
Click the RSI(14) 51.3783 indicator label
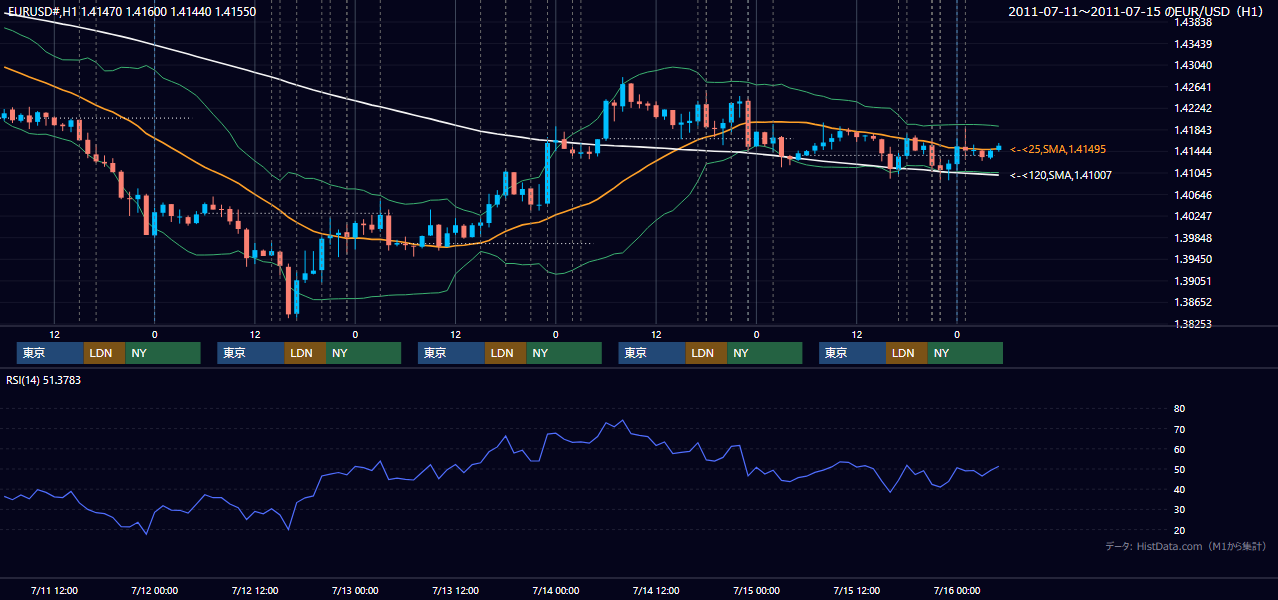(x=44, y=380)
